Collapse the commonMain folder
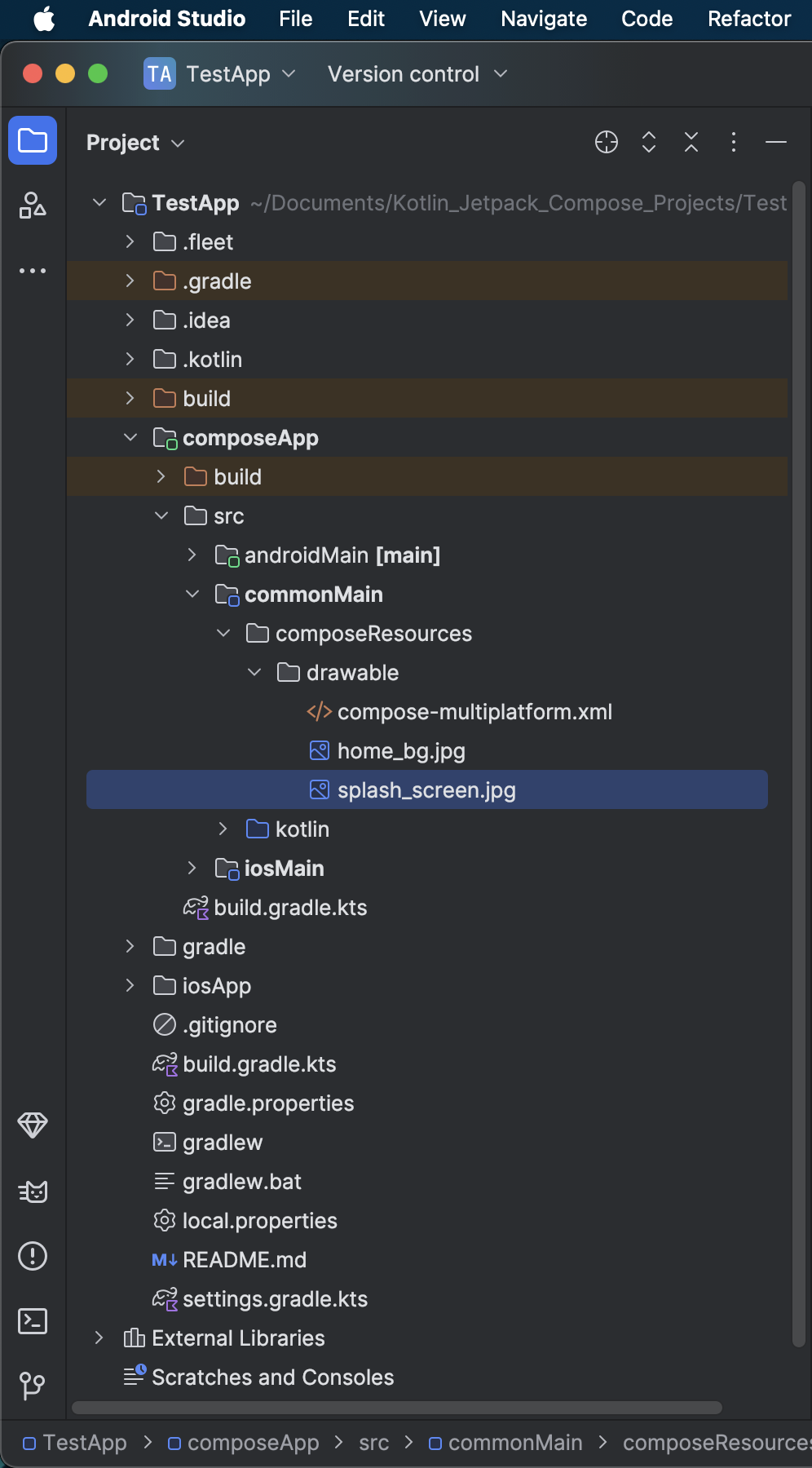Image resolution: width=812 pixels, height=1468 pixels. (x=192, y=594)
